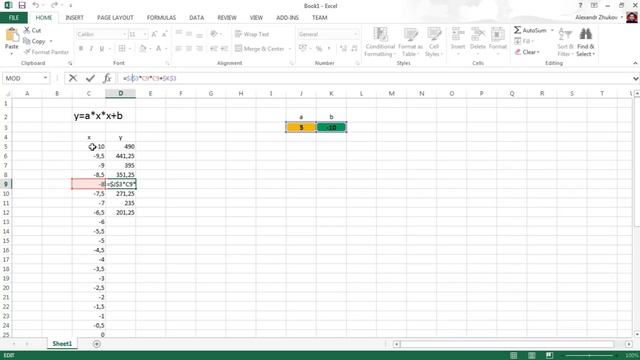This screenshot has width=640, height=360.
Task: Adjust the zoom slider
Action: point(589,356)
